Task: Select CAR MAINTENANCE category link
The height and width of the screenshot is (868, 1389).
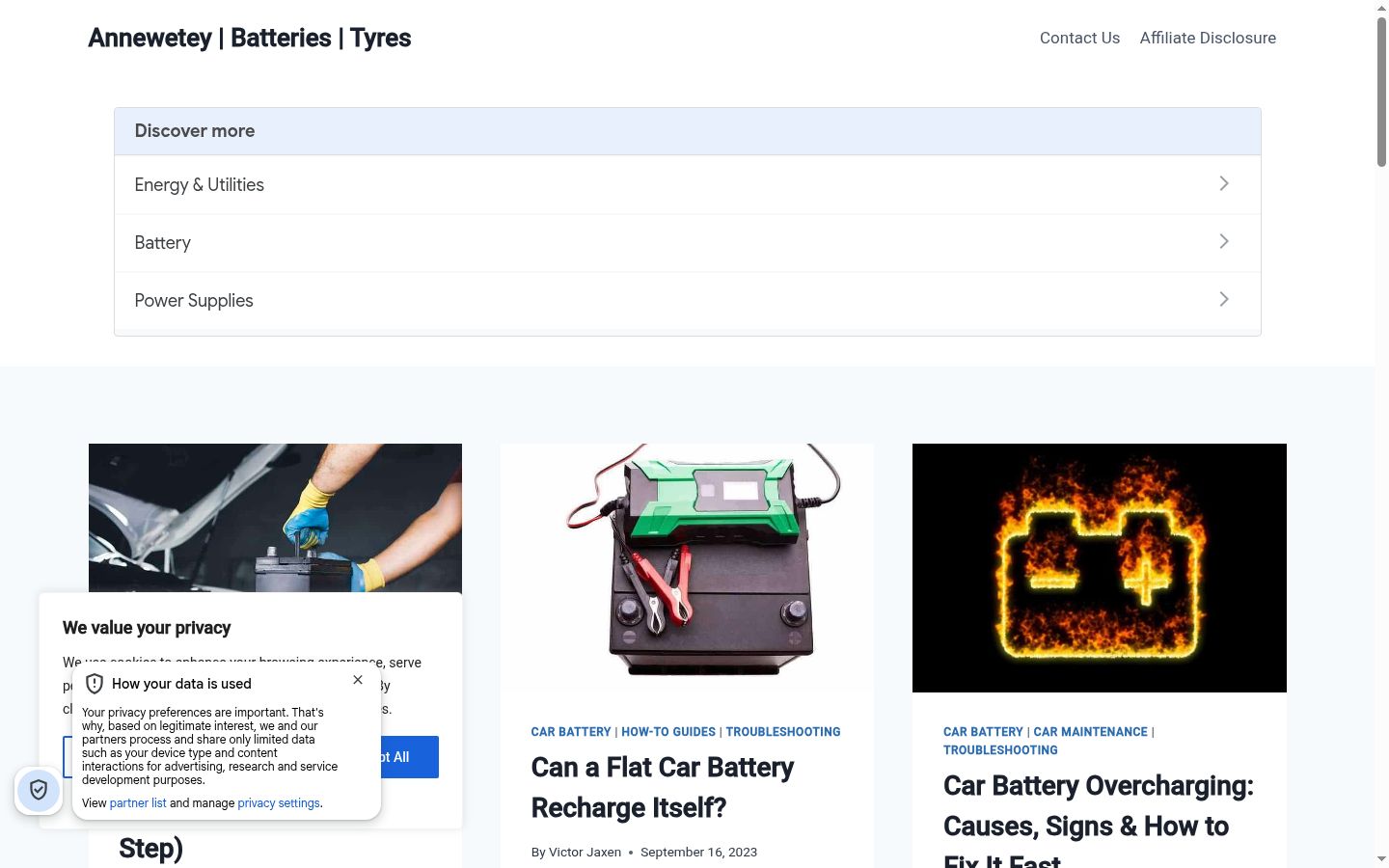Action: (1091, 732)
